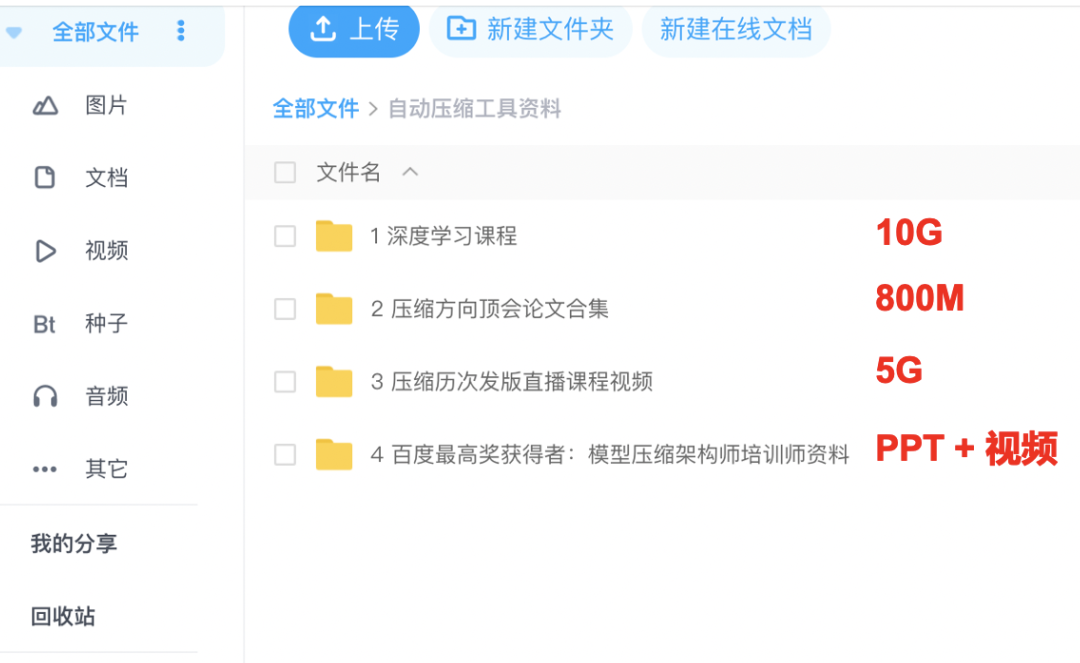Open the 文档 (Documents) category icon
Image resolution: width=1080 pixels, height=663 pixels.
pos(45,177)
